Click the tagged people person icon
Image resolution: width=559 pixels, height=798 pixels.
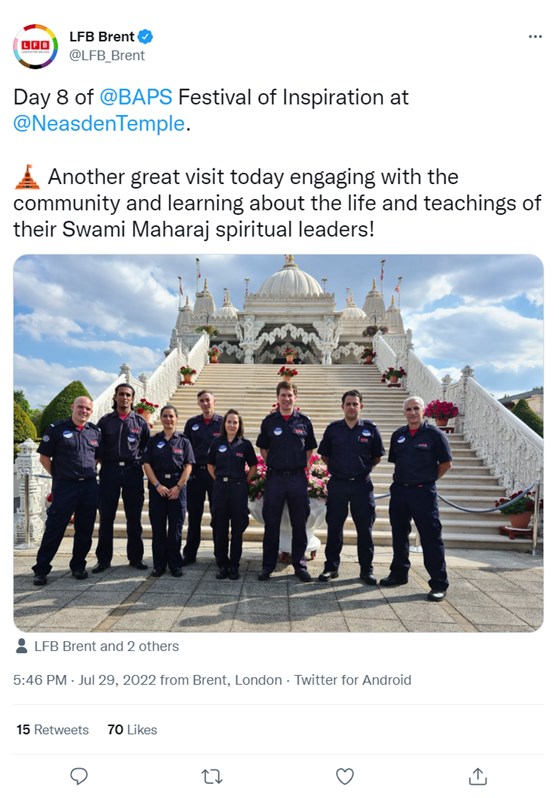(21, 646)
